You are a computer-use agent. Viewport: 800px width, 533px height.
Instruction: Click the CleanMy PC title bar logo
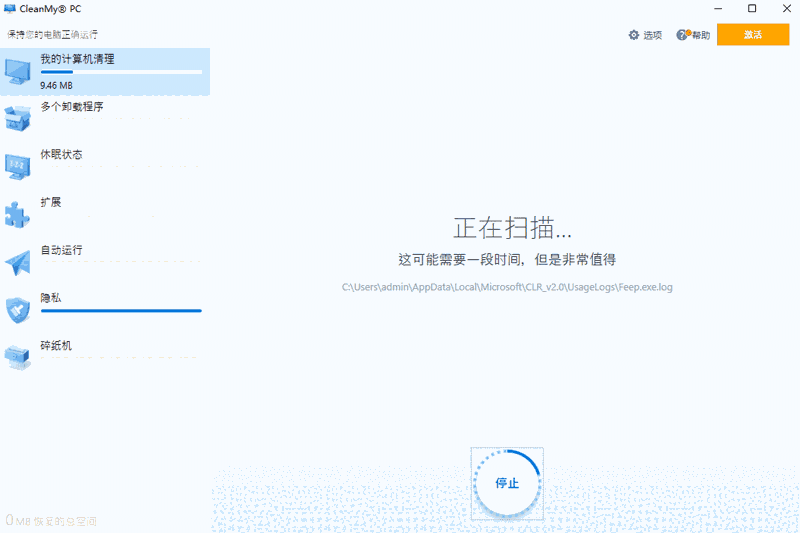tap(10, 9)
